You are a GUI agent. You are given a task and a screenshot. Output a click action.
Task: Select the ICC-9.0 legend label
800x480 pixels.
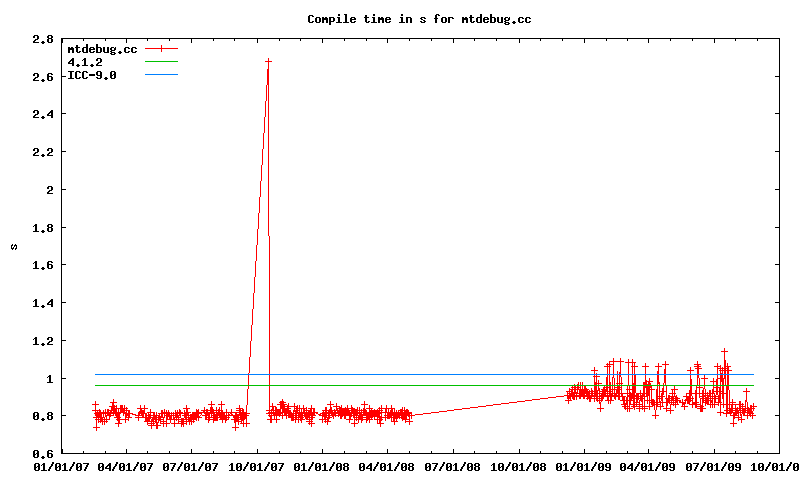coord(91,75)
